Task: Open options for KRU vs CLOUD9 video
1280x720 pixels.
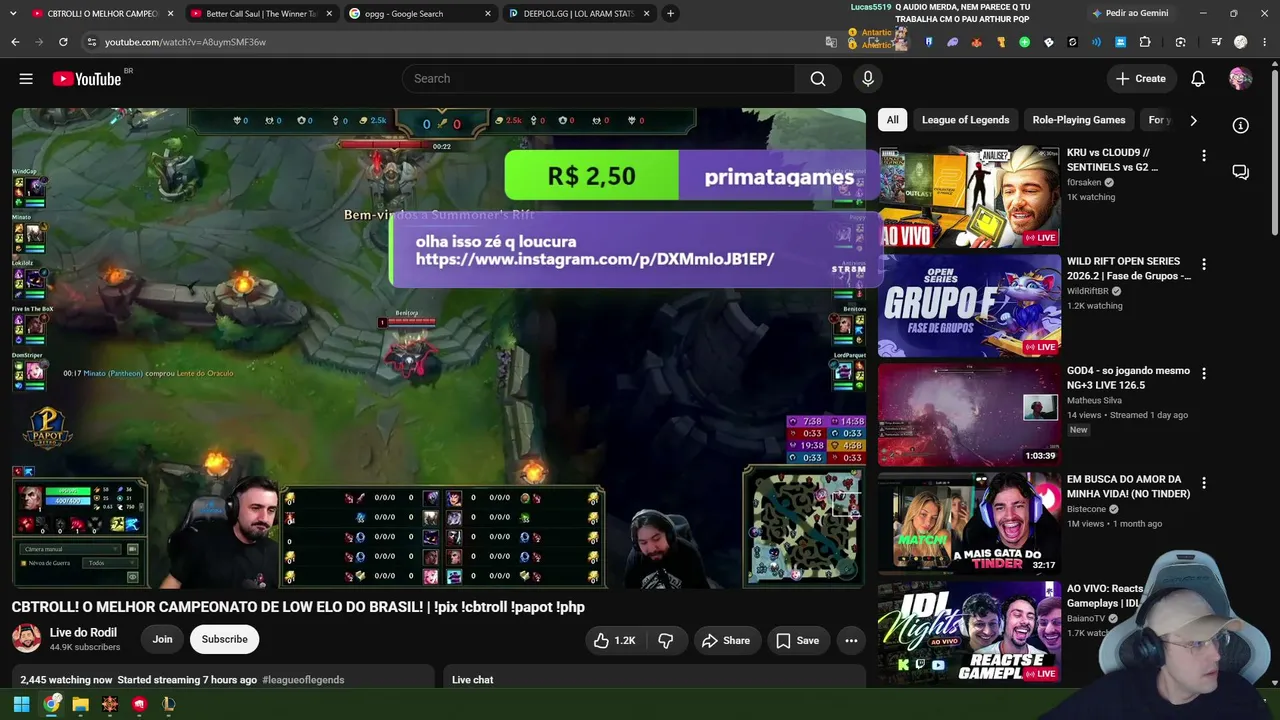Action: (x=1204, y=156)
